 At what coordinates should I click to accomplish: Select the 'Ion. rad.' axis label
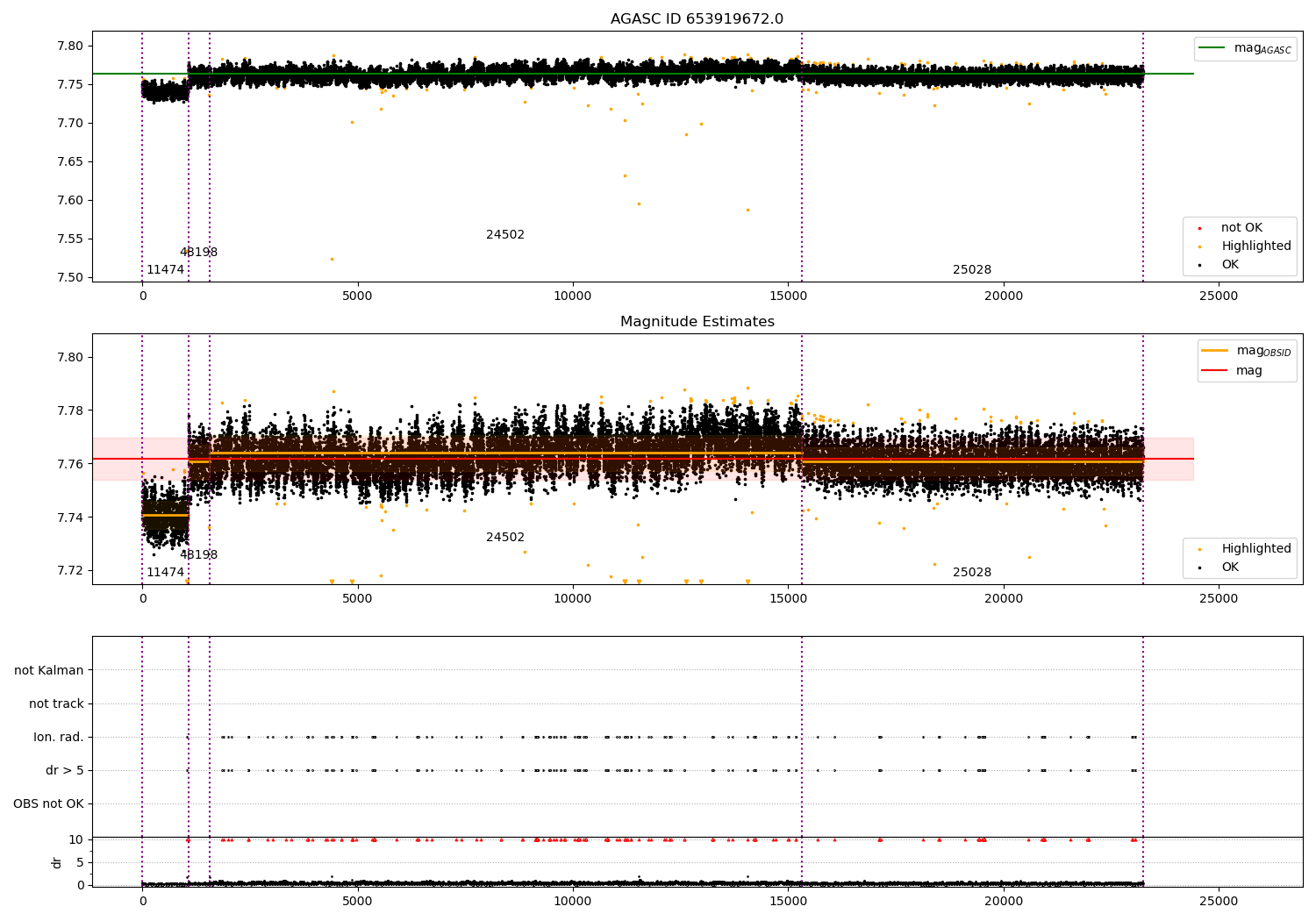pos(59,738)
